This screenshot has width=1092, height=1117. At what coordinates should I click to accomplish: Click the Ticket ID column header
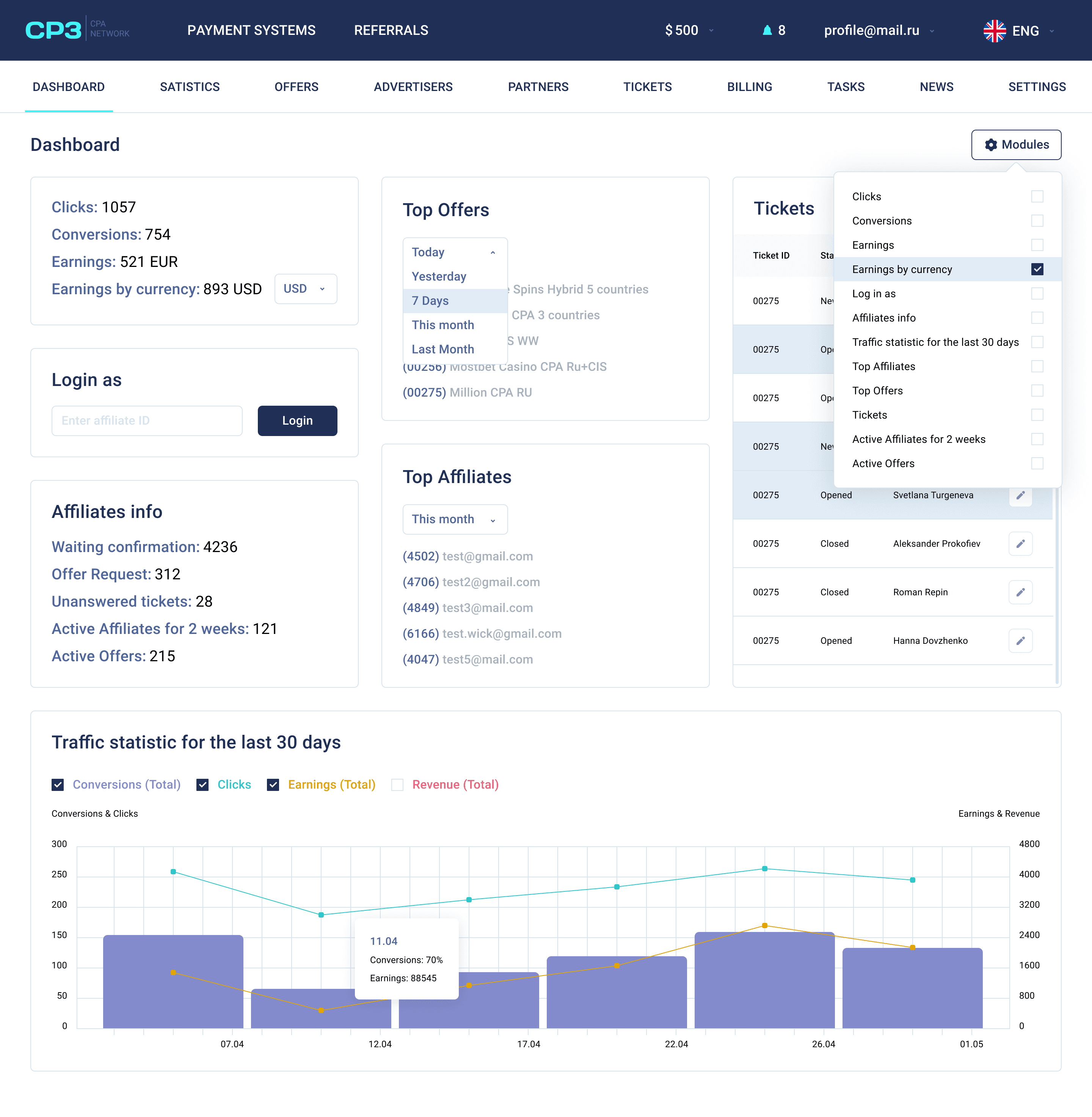click(x=771, y=256)
